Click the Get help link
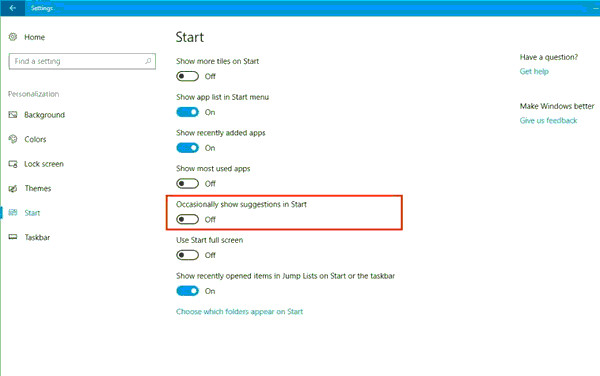The image size is (600, 376). 534,71
